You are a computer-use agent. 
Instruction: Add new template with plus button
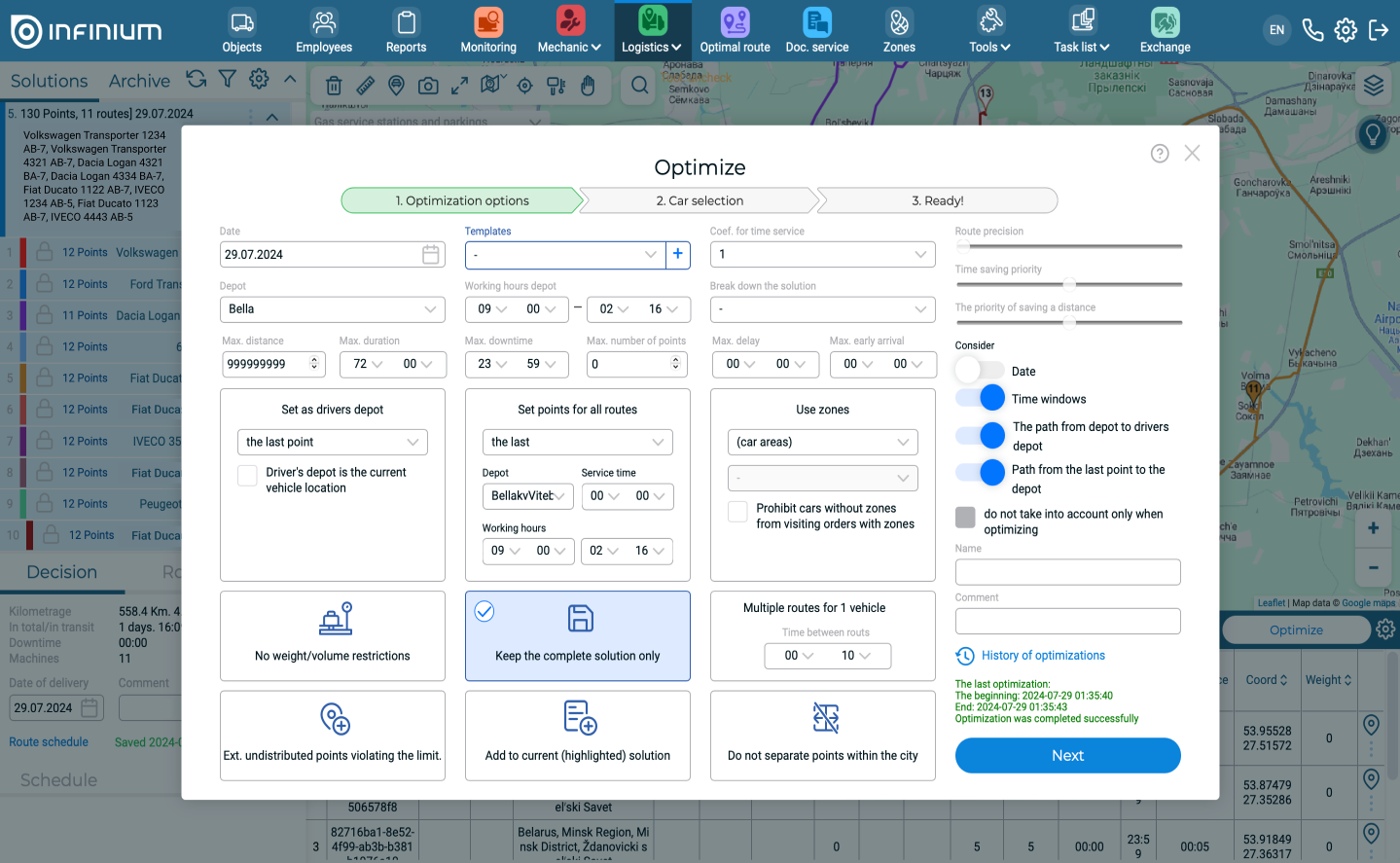click(x=678, y=254)
